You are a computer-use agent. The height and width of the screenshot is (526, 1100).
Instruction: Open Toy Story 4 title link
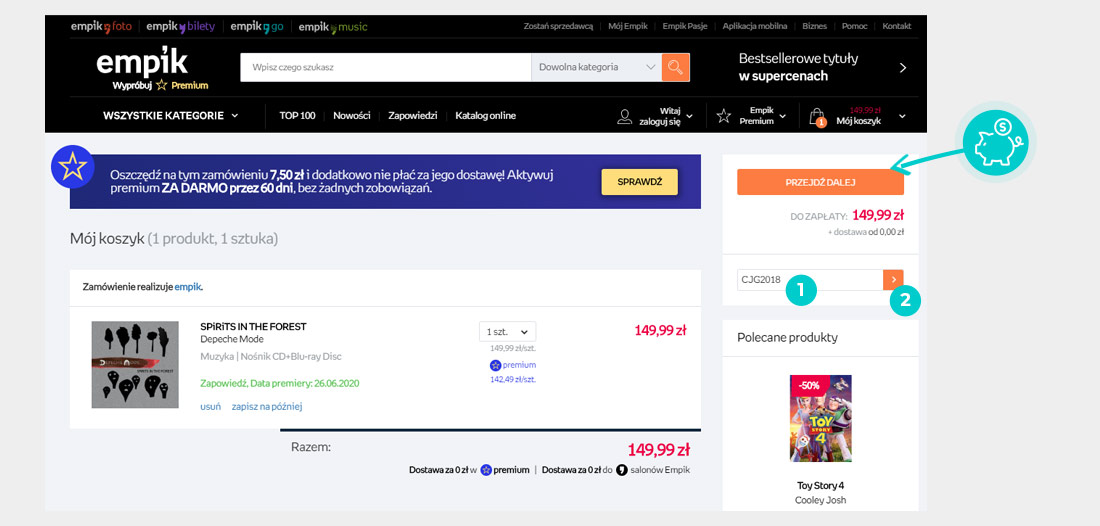820,485
